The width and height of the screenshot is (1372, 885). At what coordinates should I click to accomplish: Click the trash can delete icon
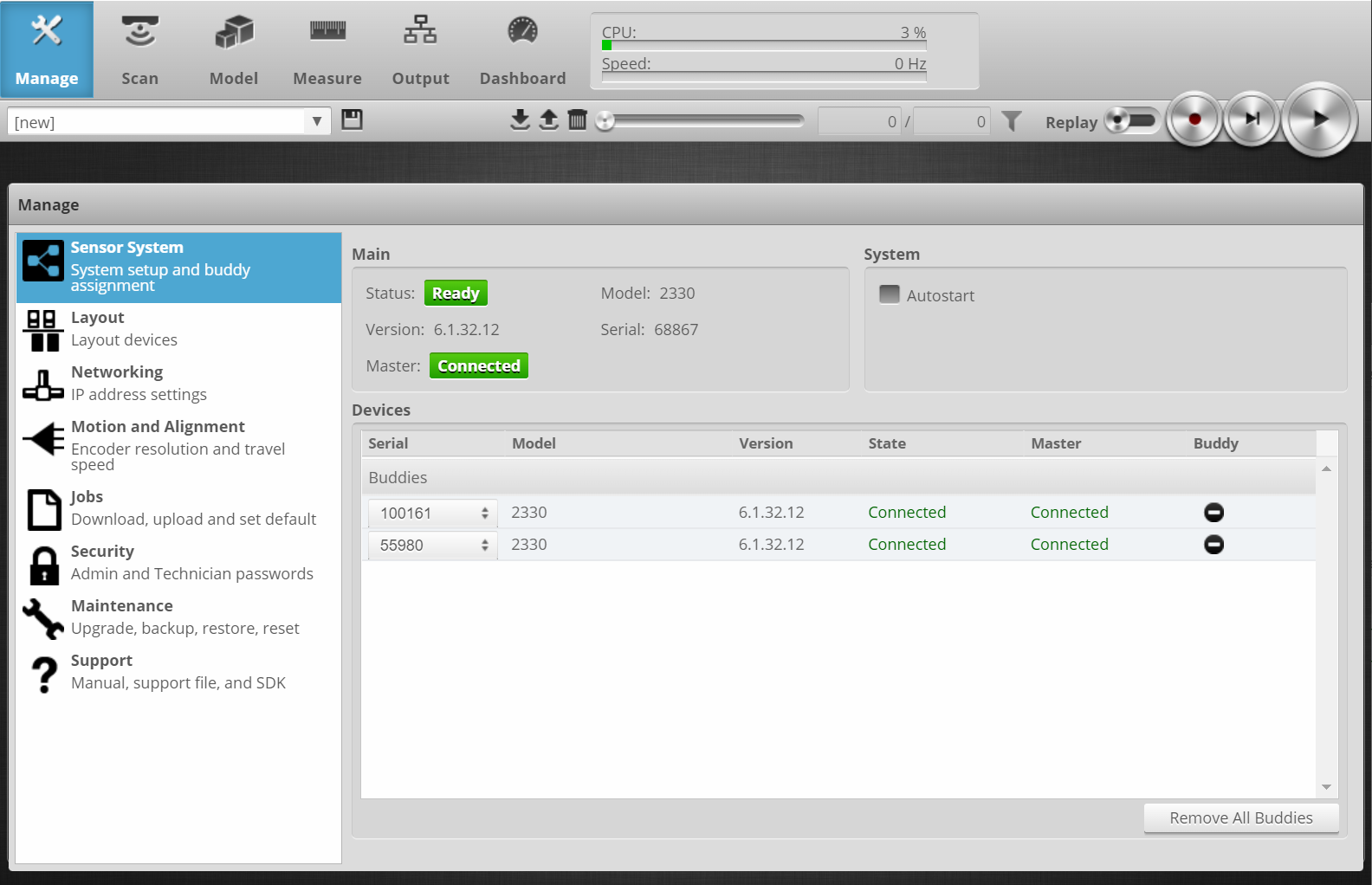tap(577, 120)
